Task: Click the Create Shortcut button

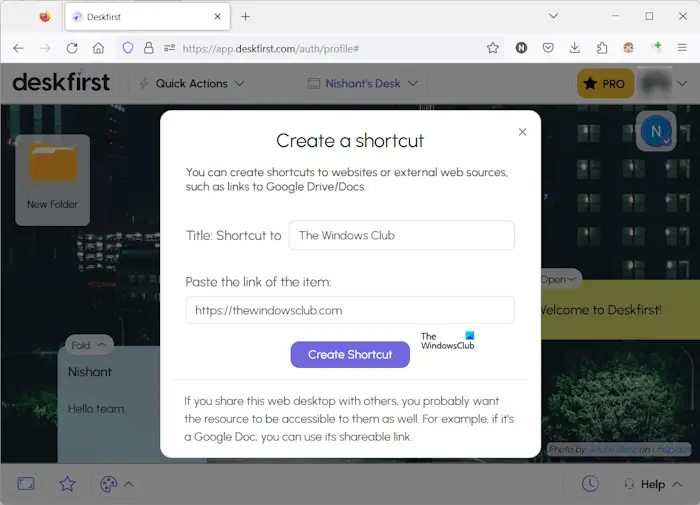Action: pos(350,355)
